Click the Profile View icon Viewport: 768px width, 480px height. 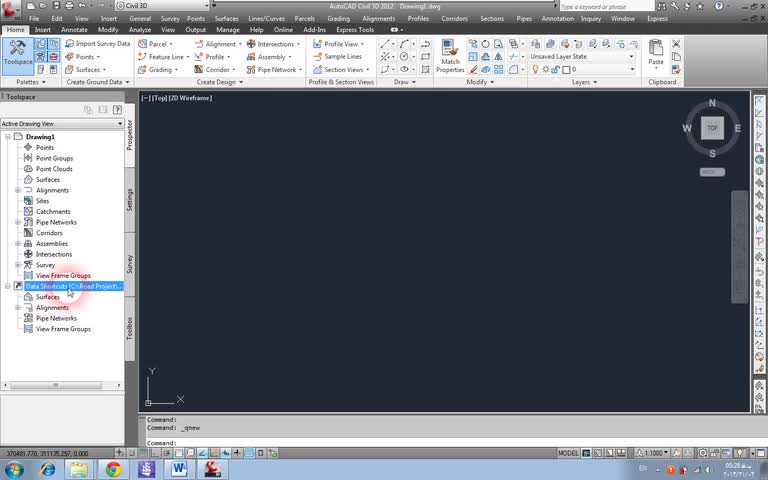317,44
